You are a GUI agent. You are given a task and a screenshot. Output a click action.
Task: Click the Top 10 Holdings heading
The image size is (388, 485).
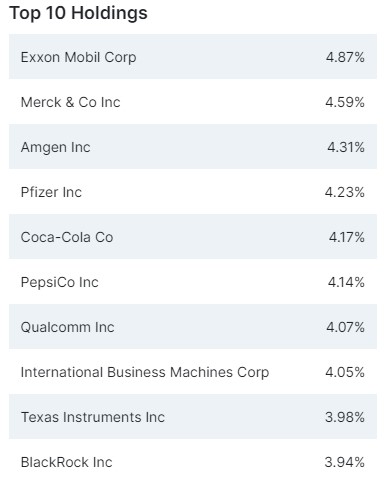pos(78,14)
